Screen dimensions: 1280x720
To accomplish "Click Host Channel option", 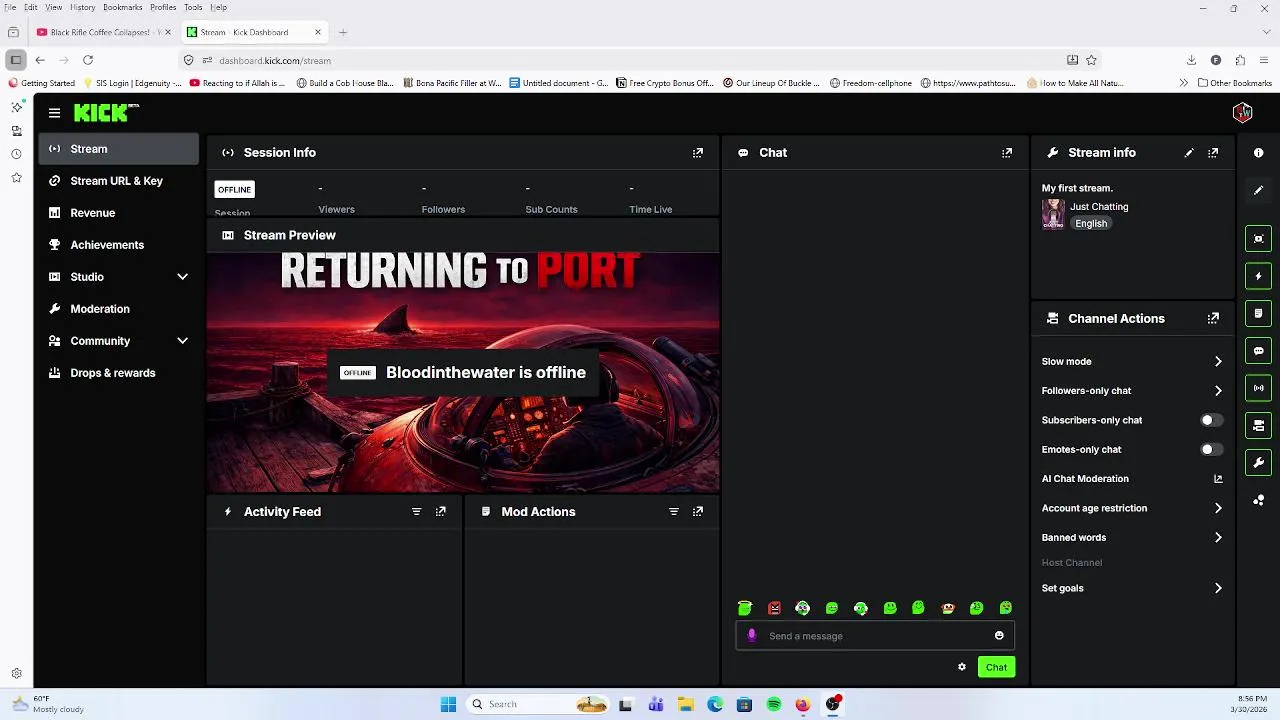I will [x=1072, y=563].
